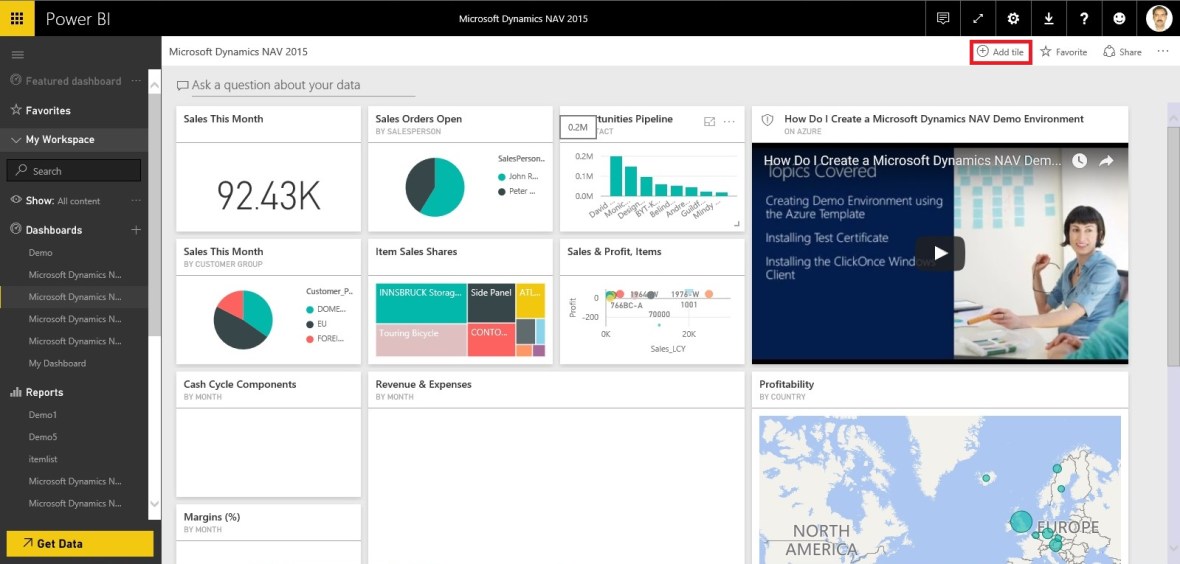Open the settings gear icon

point(1013,18)
